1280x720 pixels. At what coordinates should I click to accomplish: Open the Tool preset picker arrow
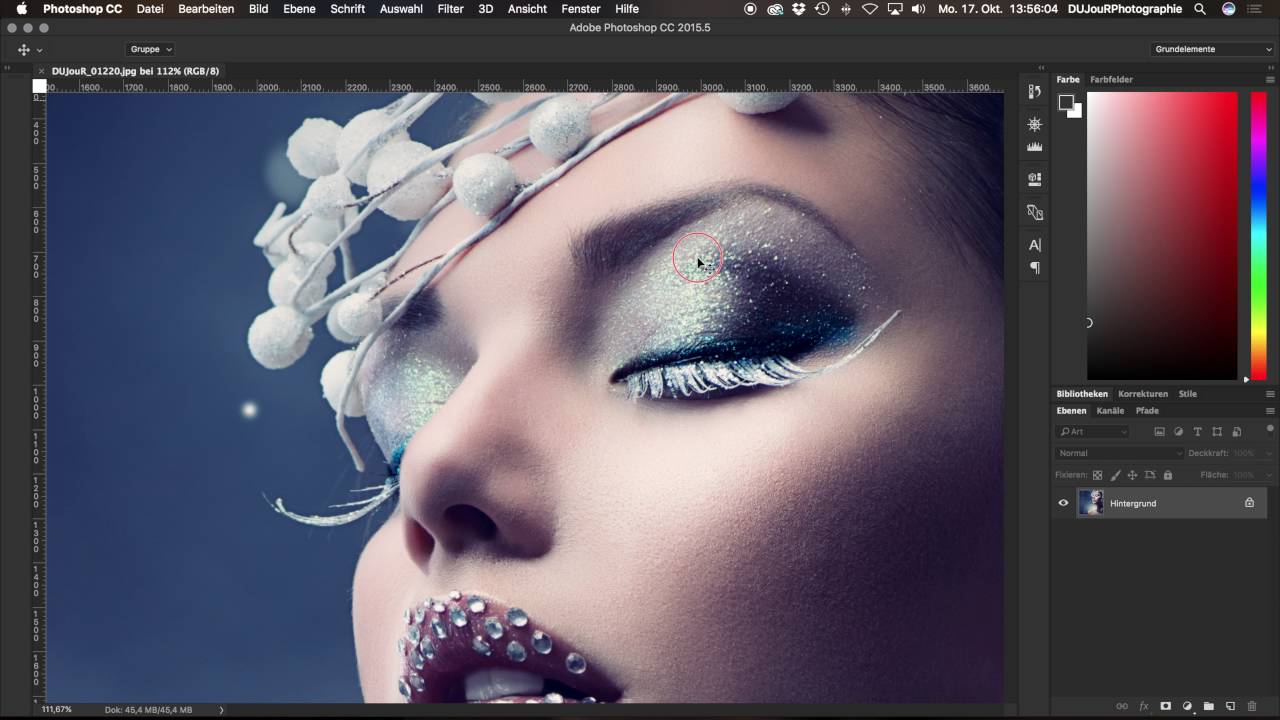(39, 49)
